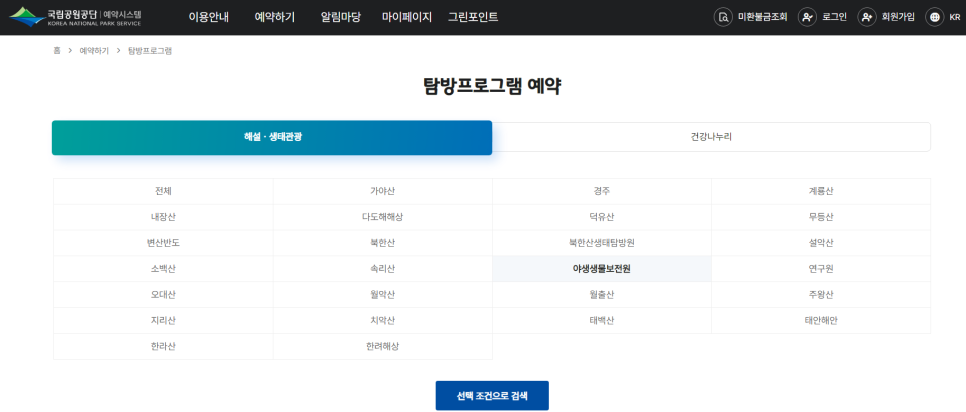Select the 연구원 option
The height and width of the screenshot is (412, 966).
[x=821, y=269]
